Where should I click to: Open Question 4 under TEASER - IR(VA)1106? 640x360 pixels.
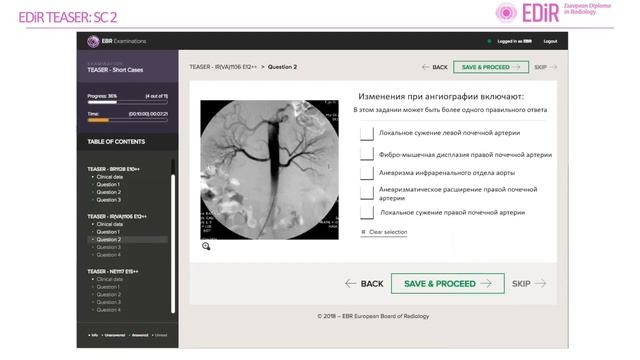(109, 255)
